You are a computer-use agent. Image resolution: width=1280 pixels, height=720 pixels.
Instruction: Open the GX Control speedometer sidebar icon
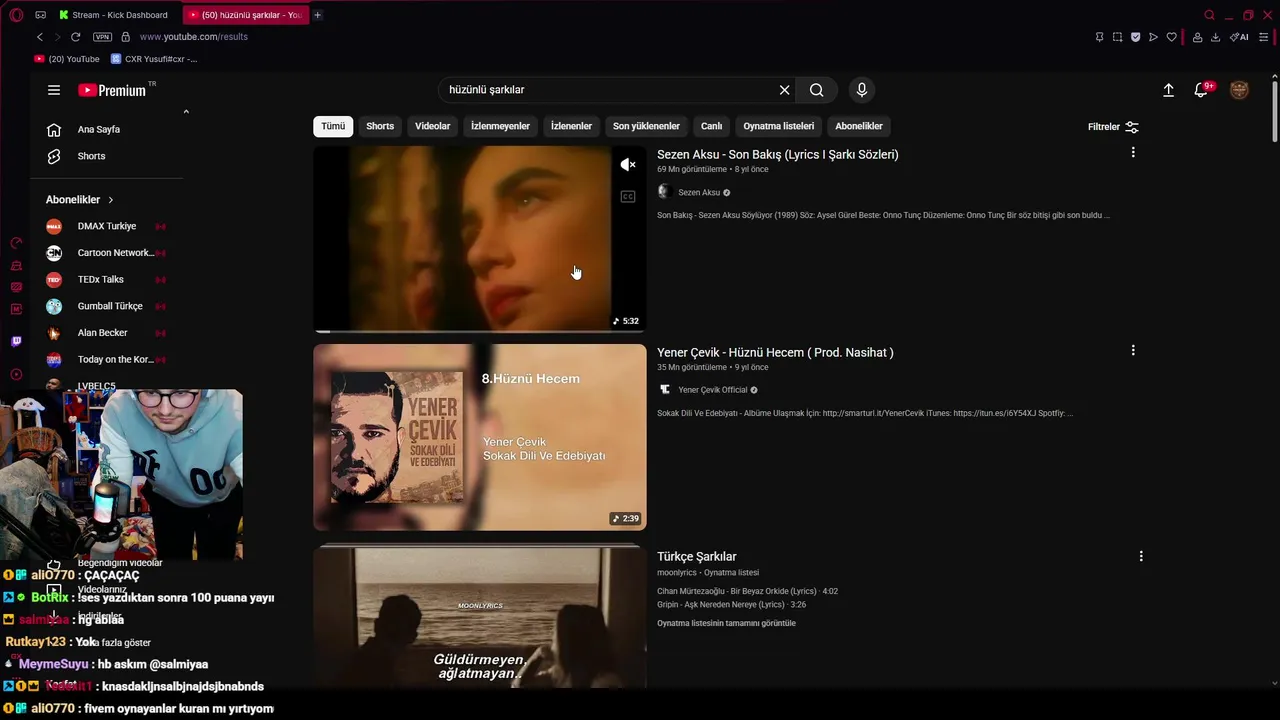[x=16, y=243]
